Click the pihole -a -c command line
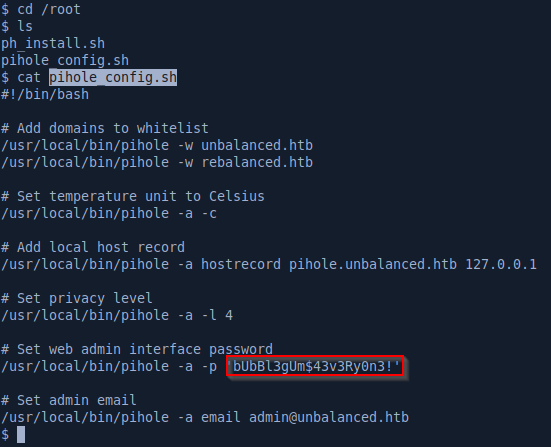Screen dimensions: 551x447 (x=109, y=213)
